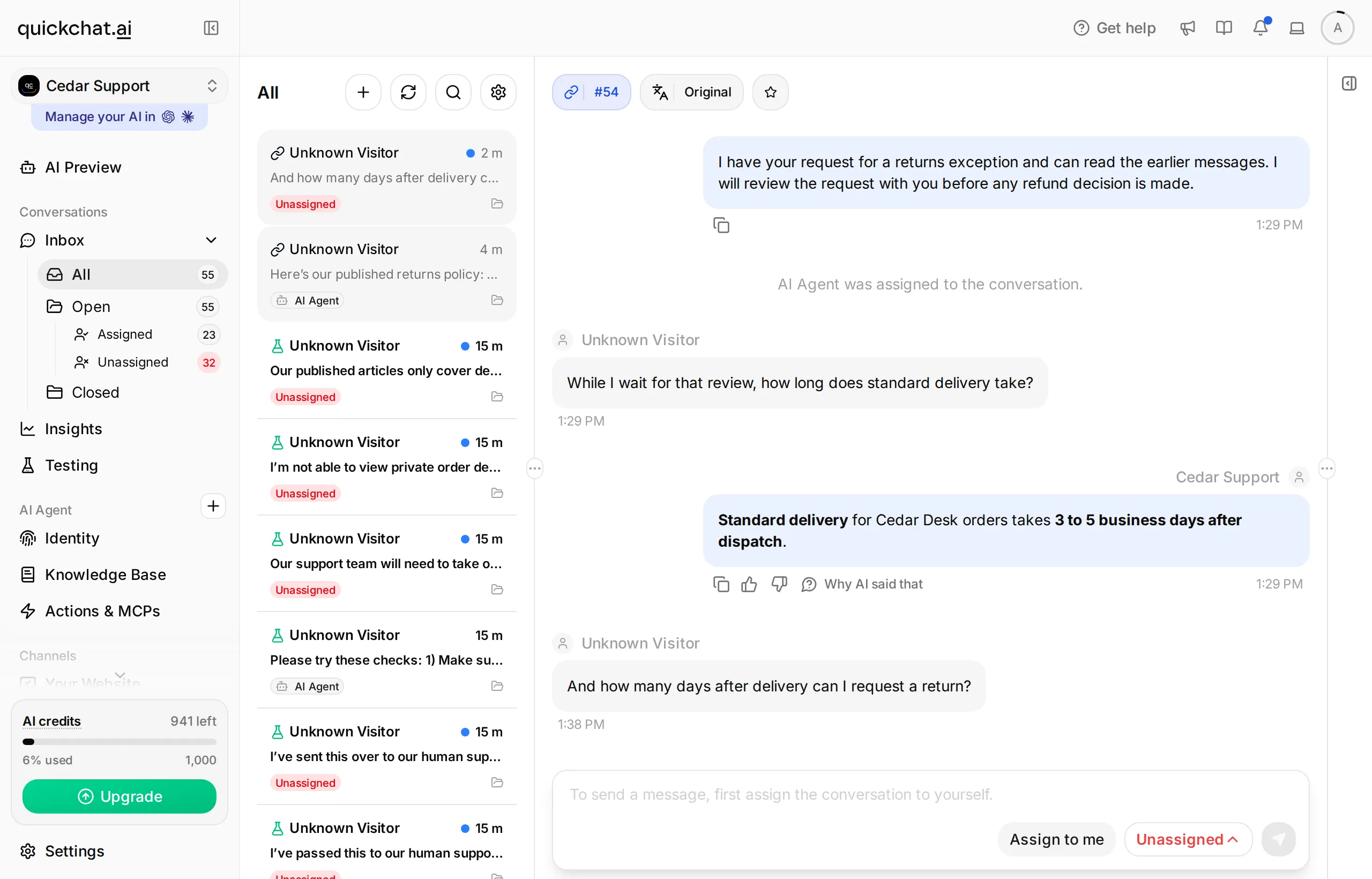Click the AI credits usage progress bar

click(120, 741)
